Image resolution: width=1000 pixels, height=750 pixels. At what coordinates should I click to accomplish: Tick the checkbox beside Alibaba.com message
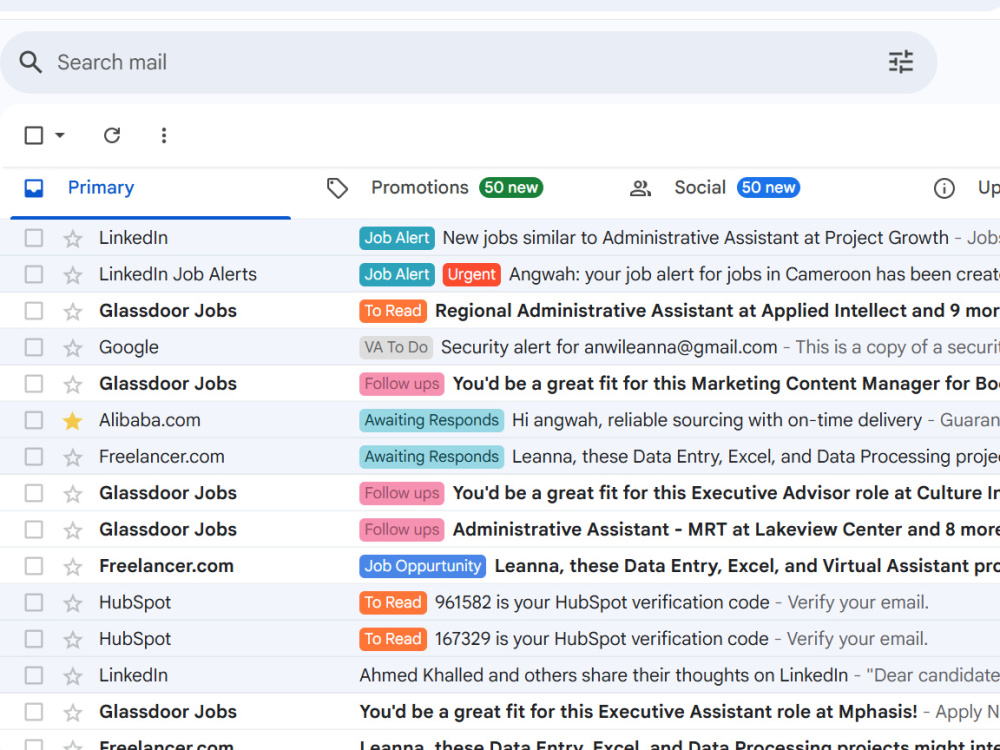pyautogui.click(x=34, y=420)
